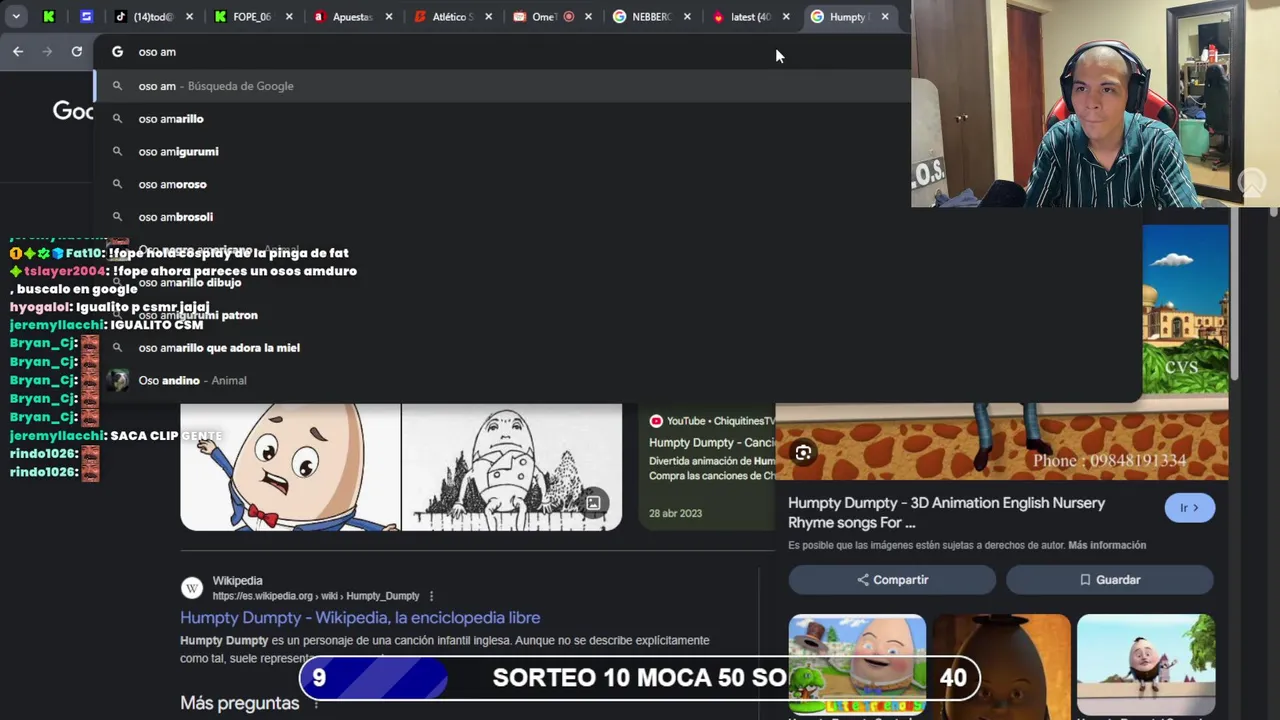Switch to the pinned green Kick tab
The height and width of the screenshot is (720, 1280).
pos(49,16)
